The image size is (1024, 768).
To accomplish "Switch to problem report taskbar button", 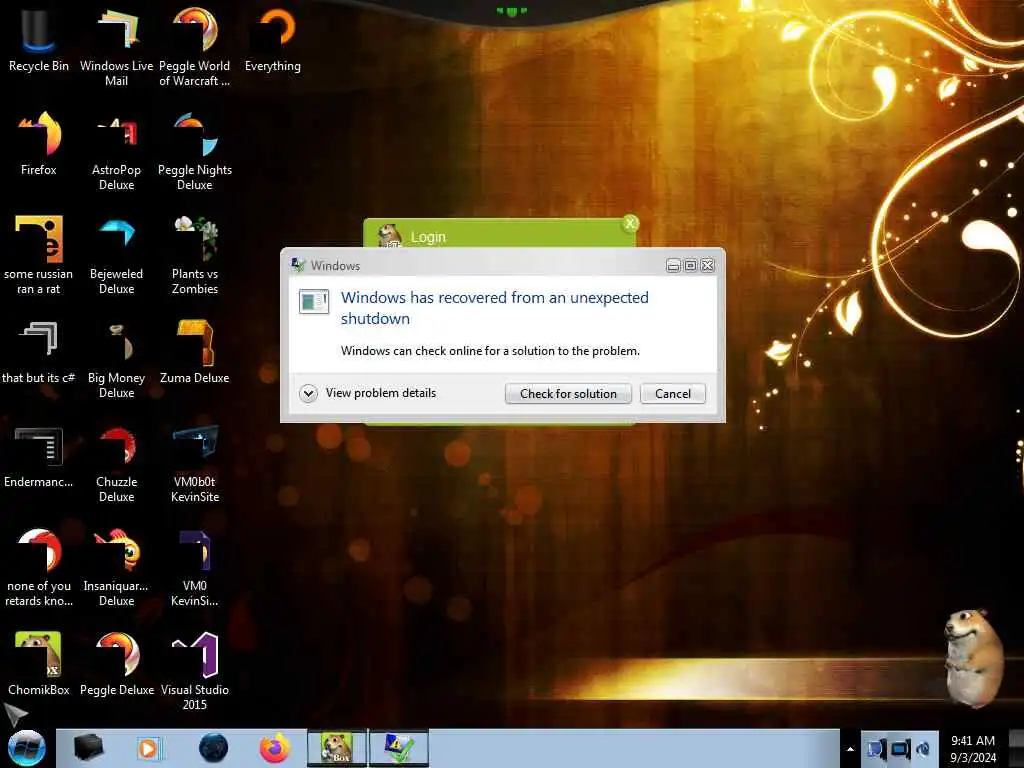I will coord(399,748).
